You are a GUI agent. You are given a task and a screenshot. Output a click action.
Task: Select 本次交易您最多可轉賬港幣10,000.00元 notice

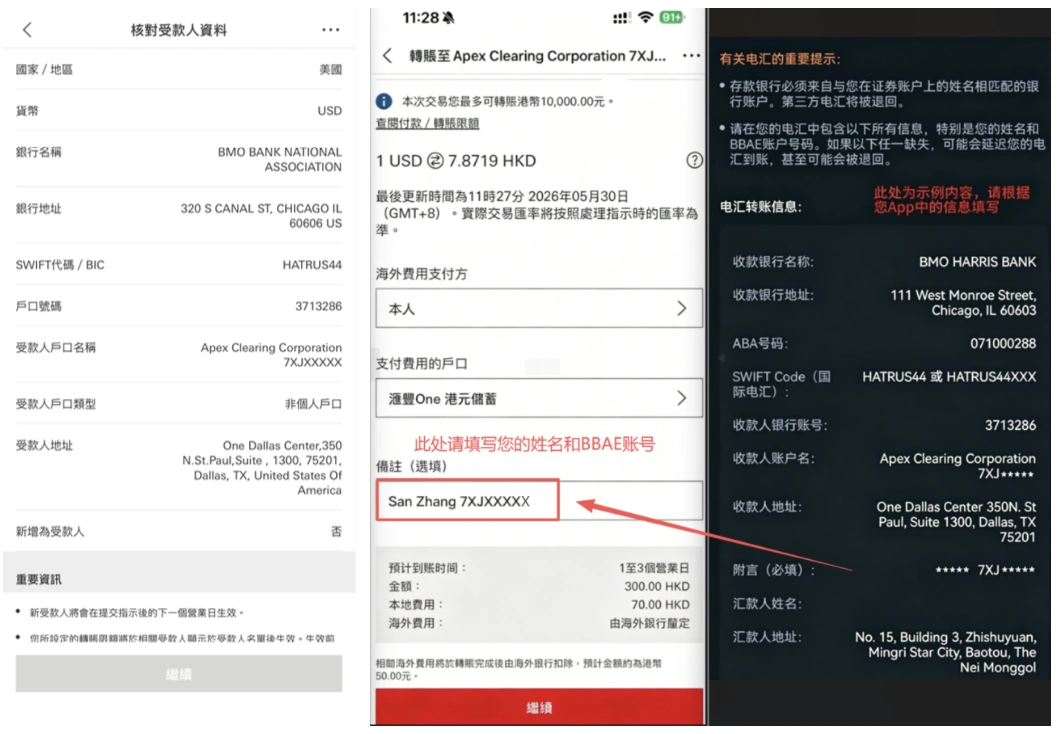(507, 101)
